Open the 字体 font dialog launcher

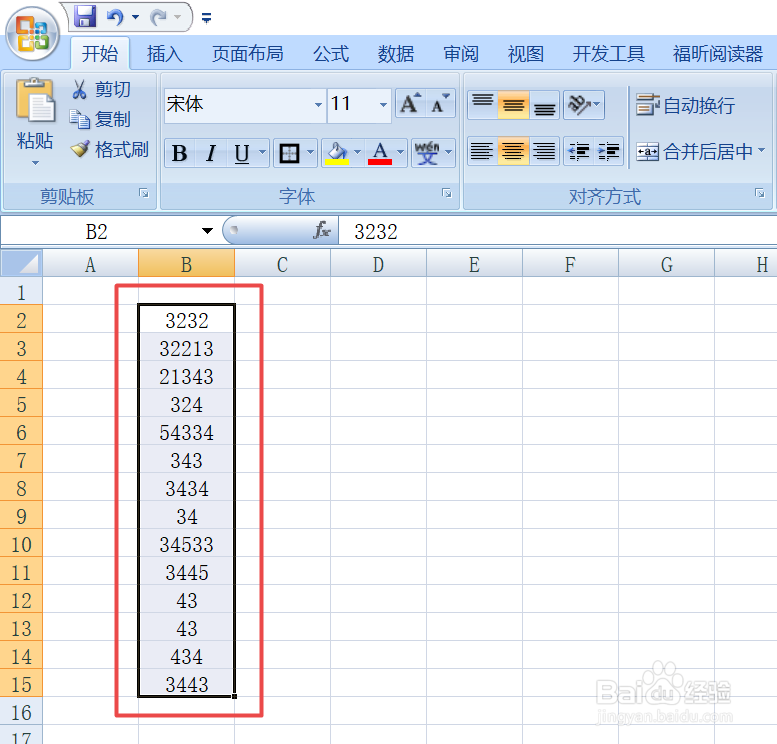[446, 193]
